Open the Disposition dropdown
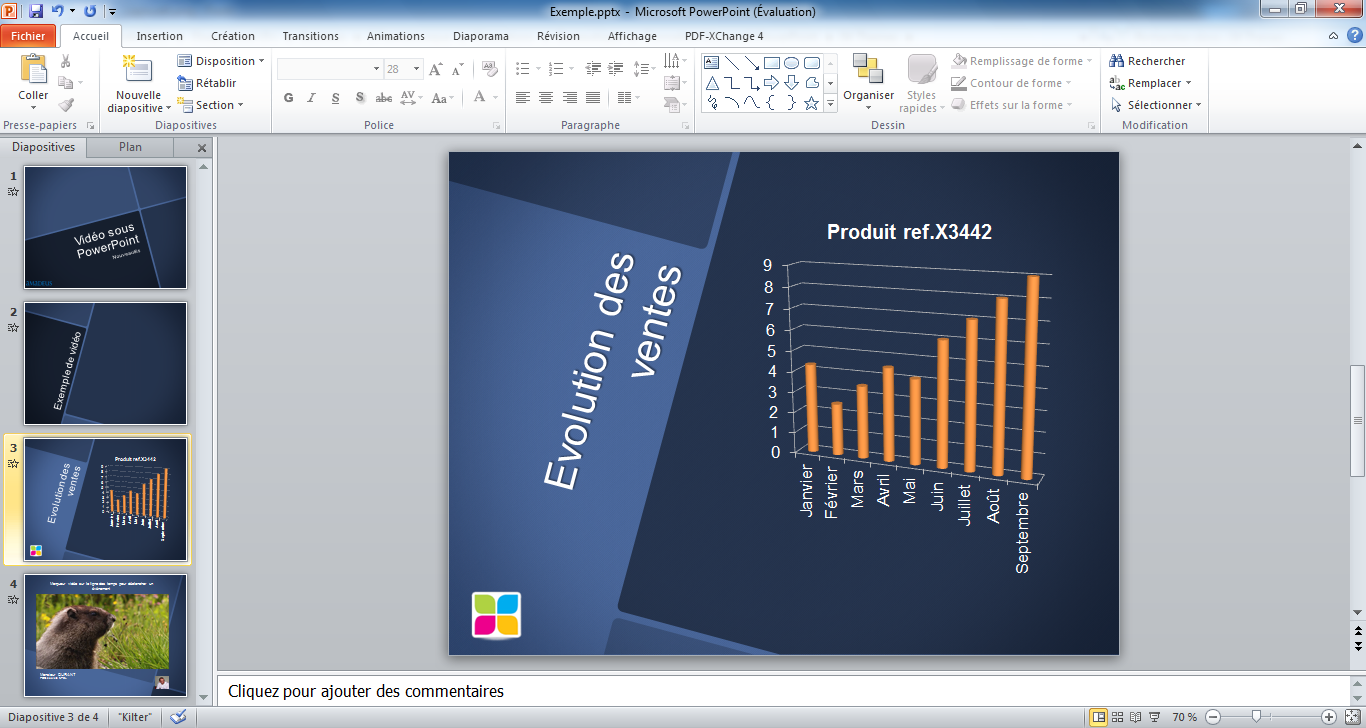 tap(221, 60)
